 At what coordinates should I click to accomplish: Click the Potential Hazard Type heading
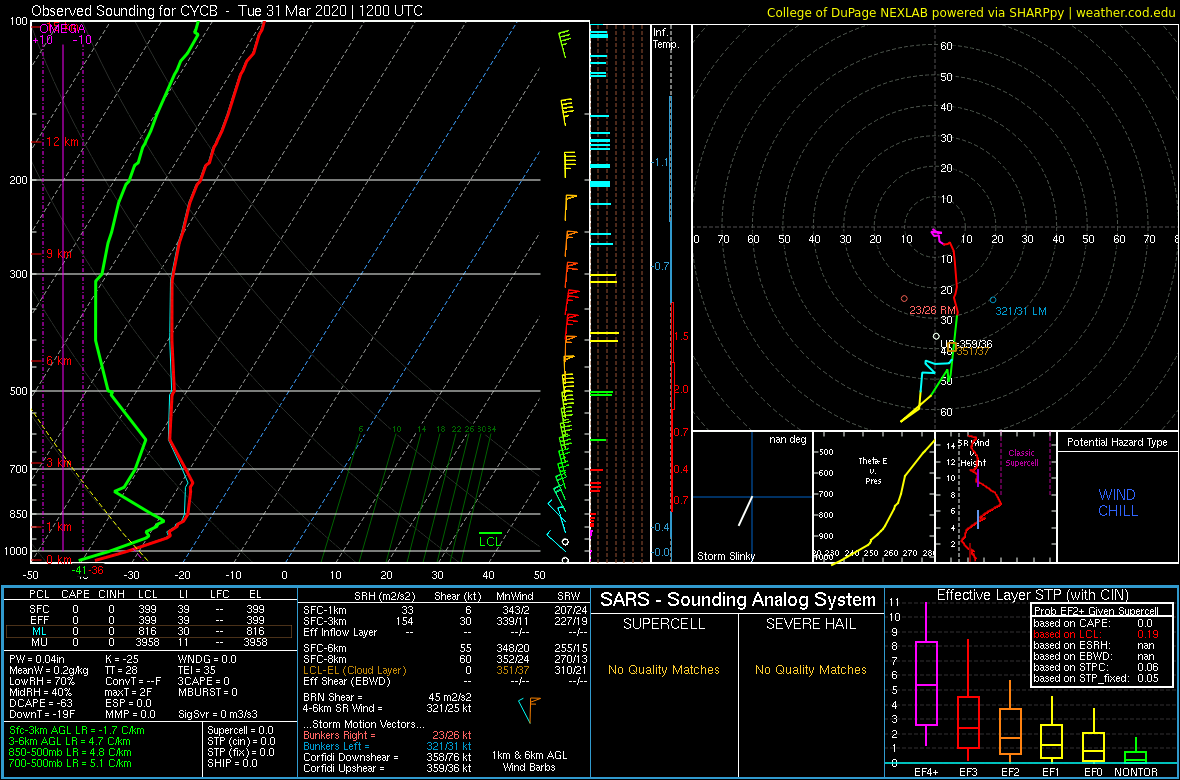(x=1117, y=442)
